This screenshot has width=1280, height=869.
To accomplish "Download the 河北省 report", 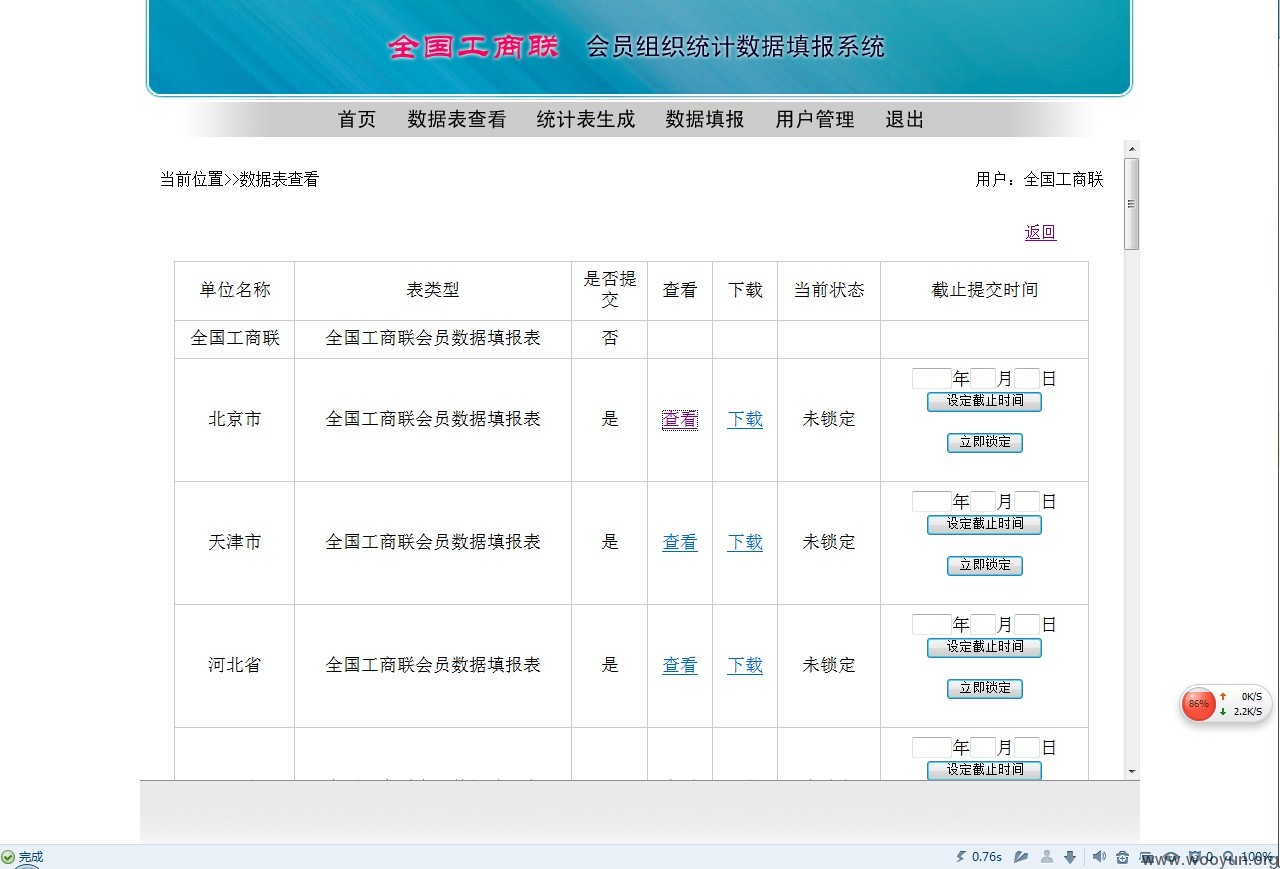I will 745,666.
